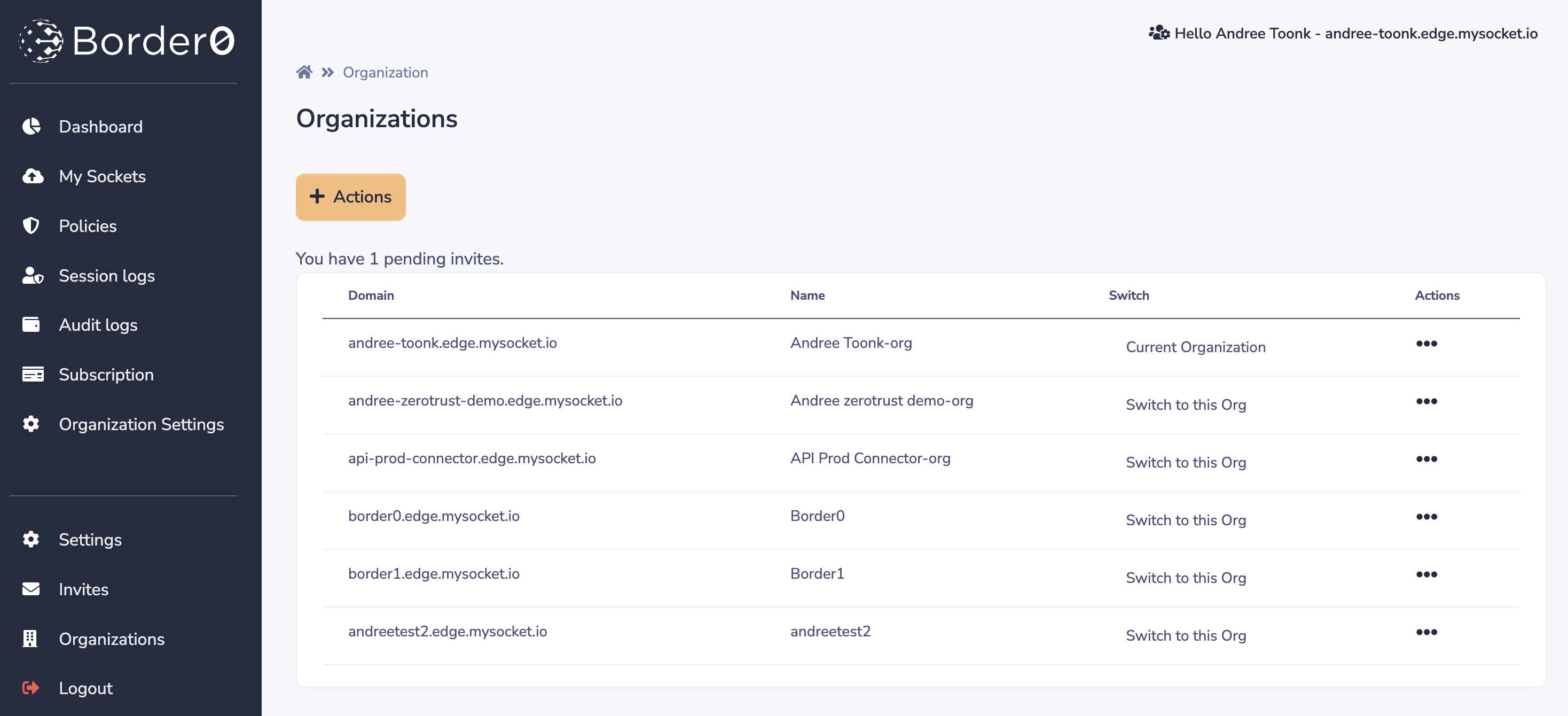
Task: Open the Actions dropdown button
Action: (x=350, y=197)
